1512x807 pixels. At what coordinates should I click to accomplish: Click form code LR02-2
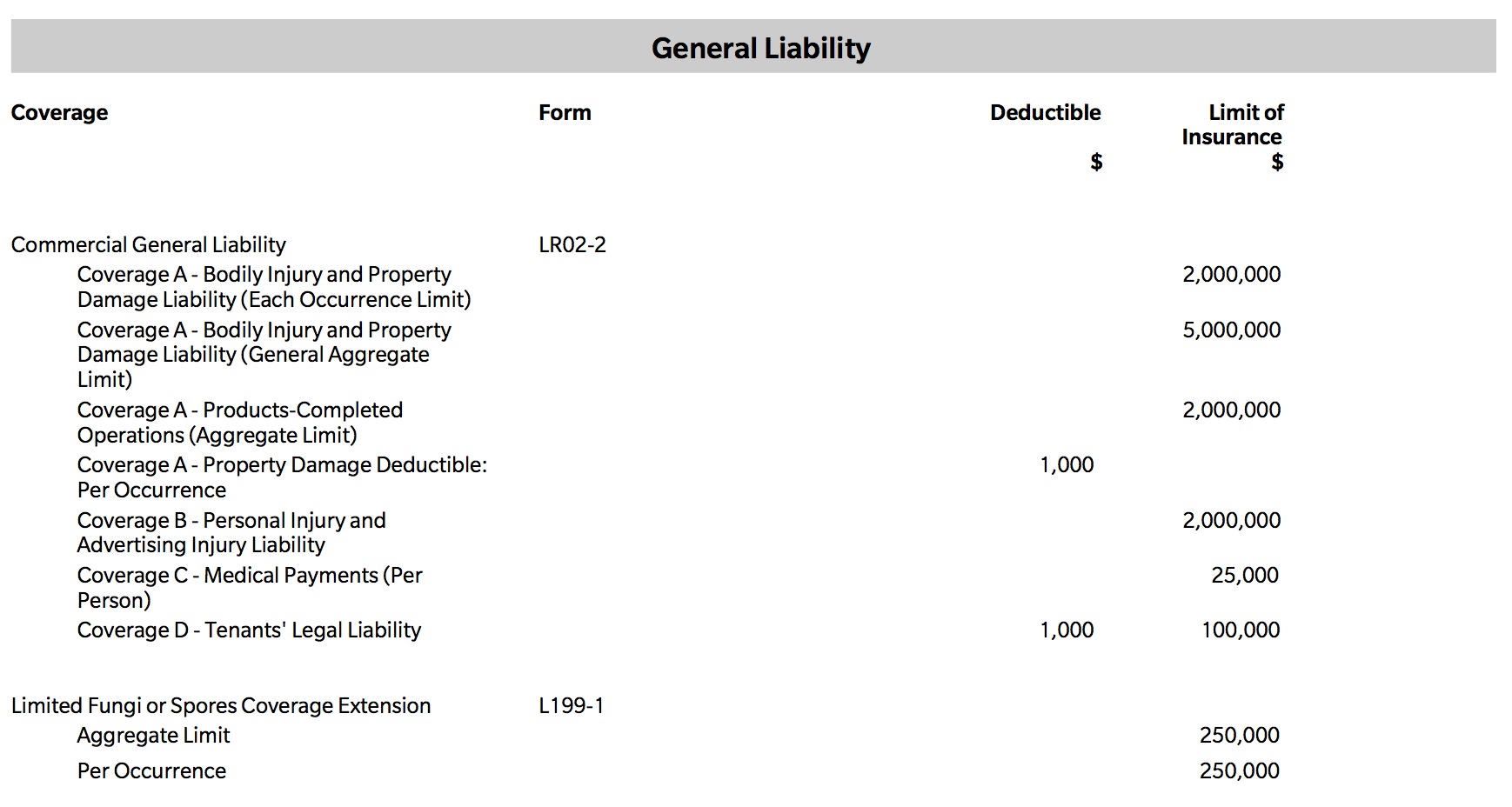coord(572,245)
